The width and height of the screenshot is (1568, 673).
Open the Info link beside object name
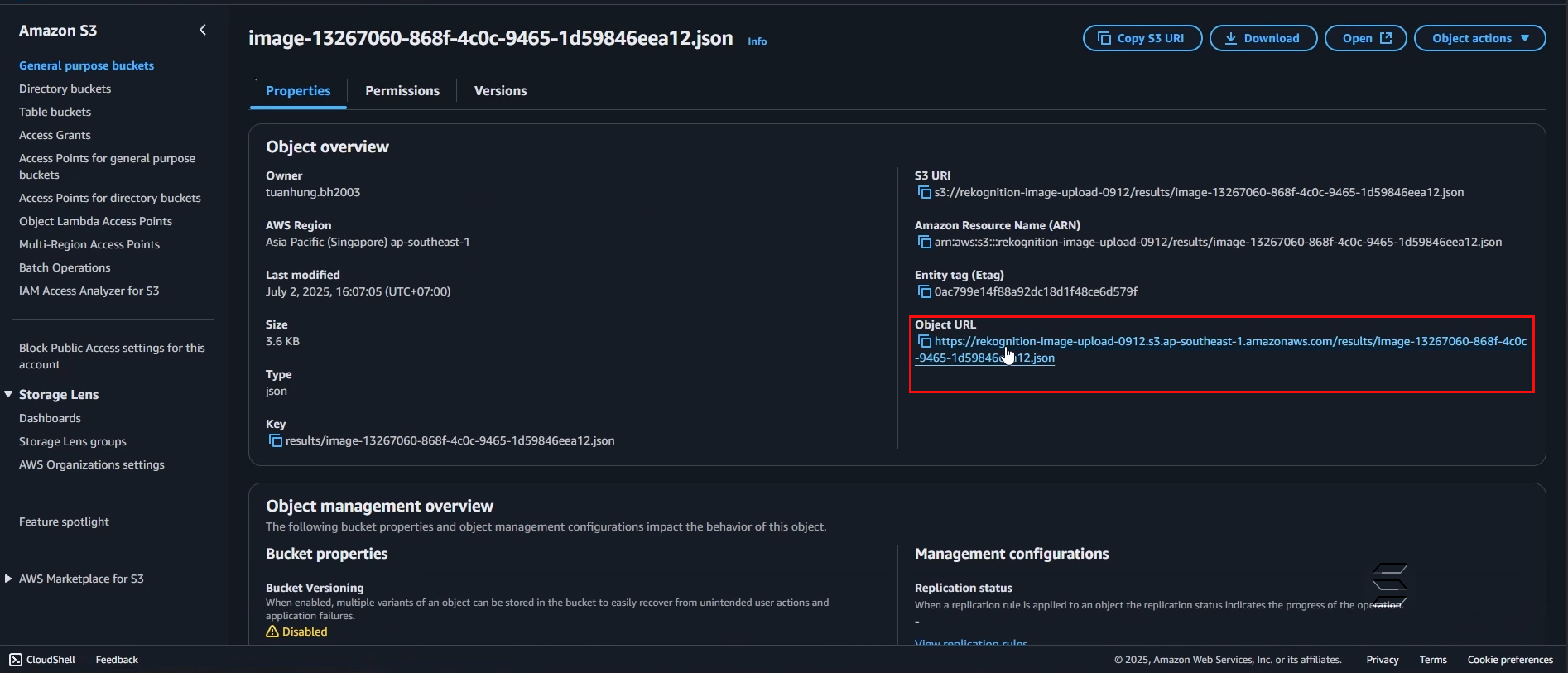coord(758,41)
